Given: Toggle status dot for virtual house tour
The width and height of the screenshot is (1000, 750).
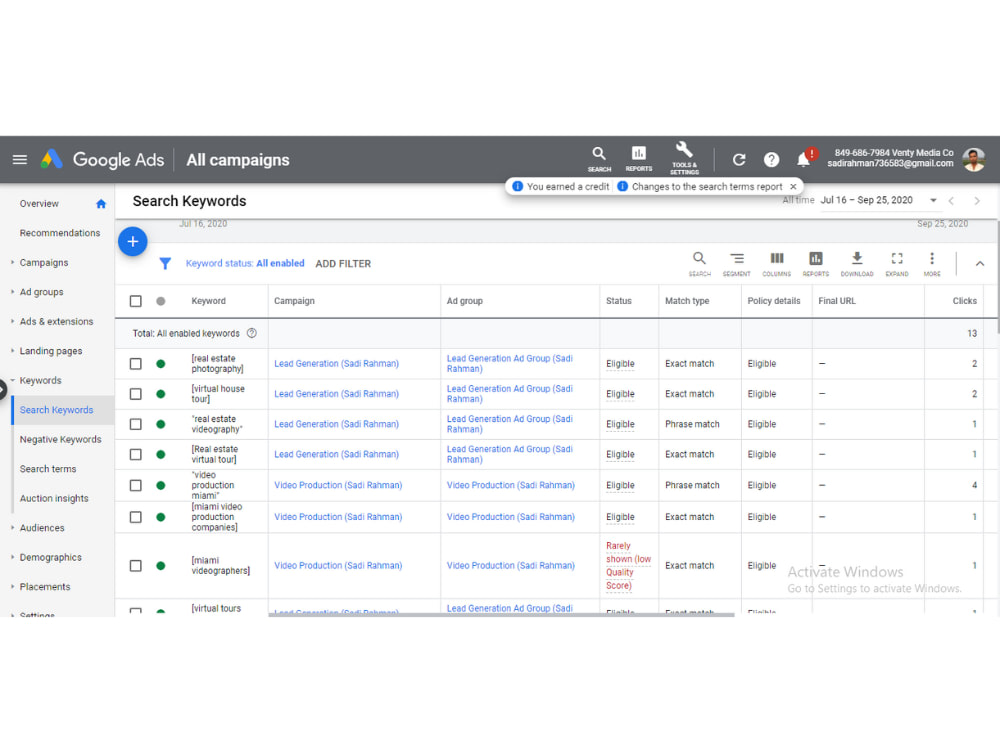Looking at the screenshot, I should (x=161, y=394).
